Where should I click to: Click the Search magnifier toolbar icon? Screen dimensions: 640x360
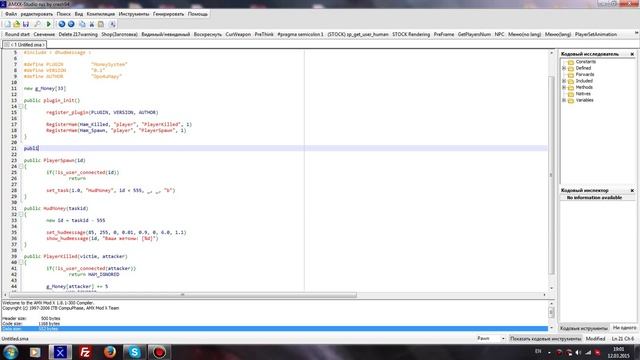coord(37,24)
